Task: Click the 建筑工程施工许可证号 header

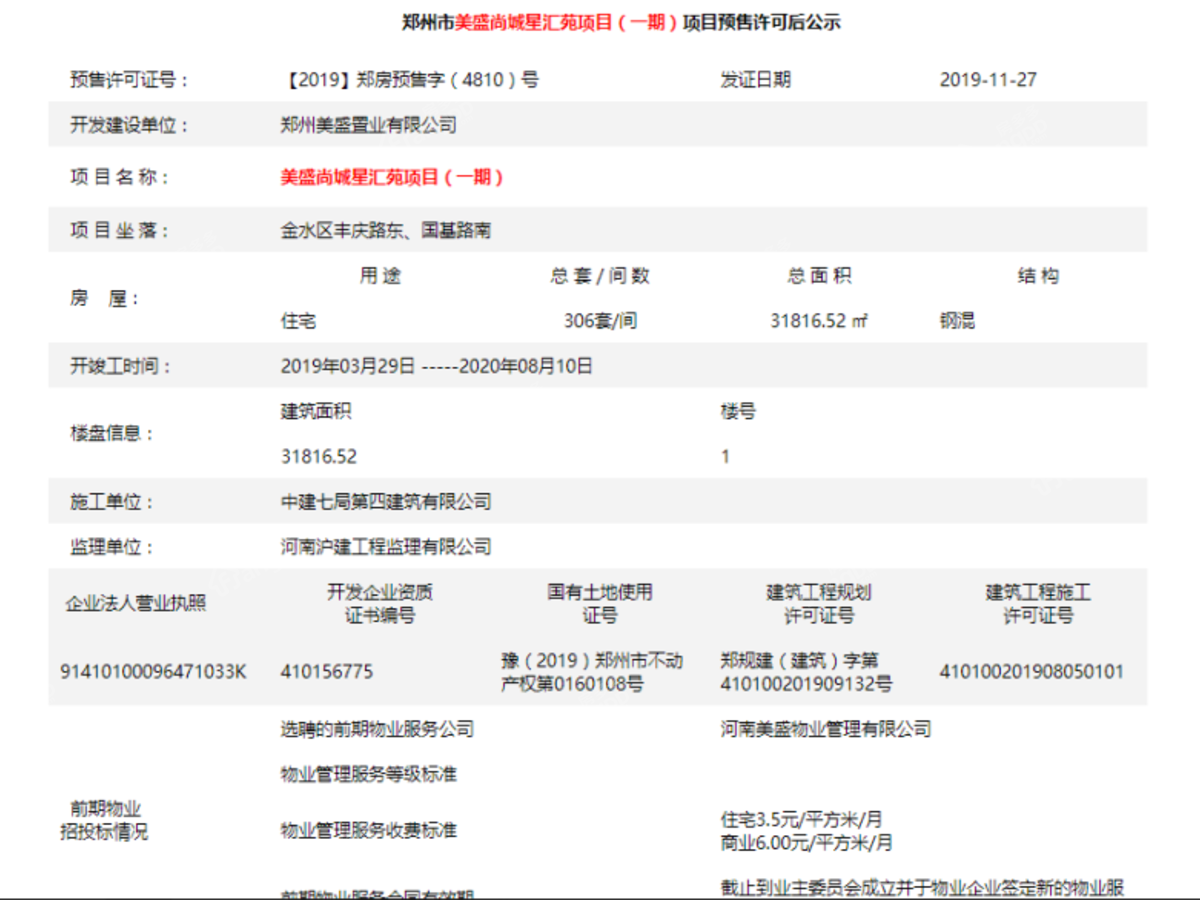Action: click(1038, 604)
